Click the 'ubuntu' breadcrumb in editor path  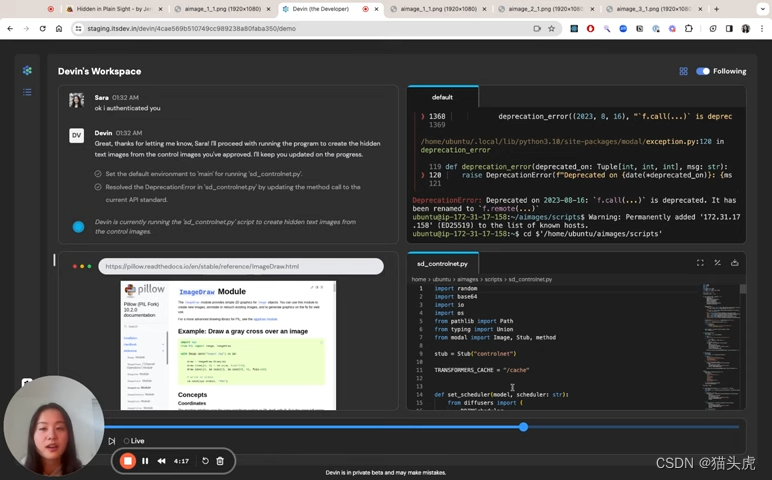coord(441,279)
